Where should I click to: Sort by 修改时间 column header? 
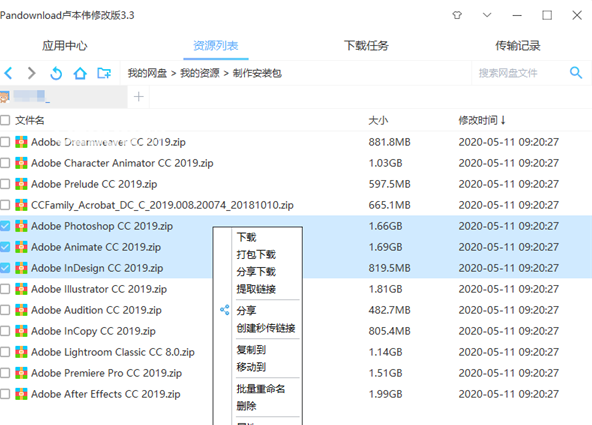point(482,120)
